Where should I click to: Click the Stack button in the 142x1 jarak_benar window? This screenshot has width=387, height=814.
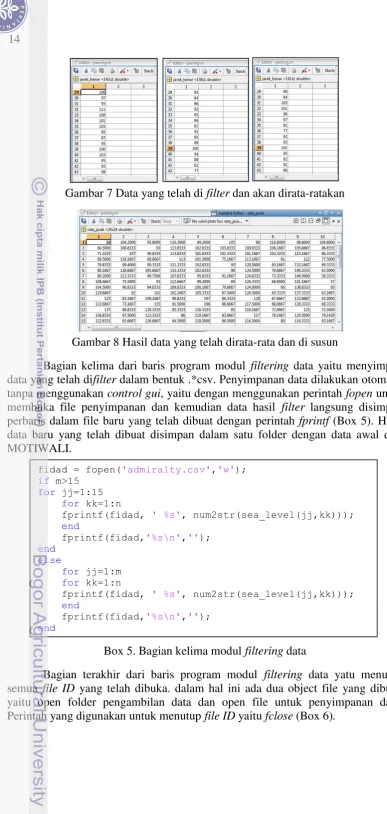tap(149, 71)
